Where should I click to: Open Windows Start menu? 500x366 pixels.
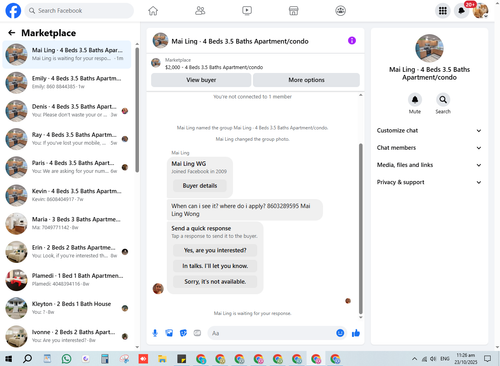9,359
